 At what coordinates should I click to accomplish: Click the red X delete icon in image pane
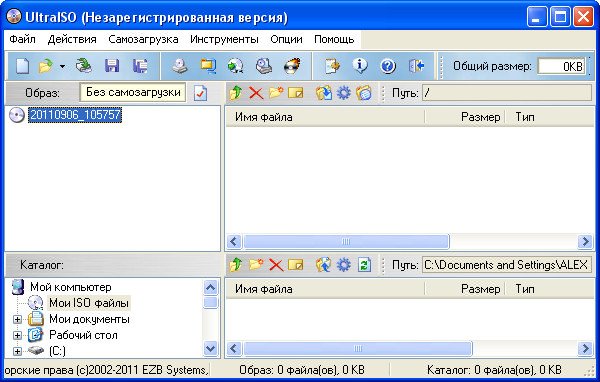[x=256, y=93]
